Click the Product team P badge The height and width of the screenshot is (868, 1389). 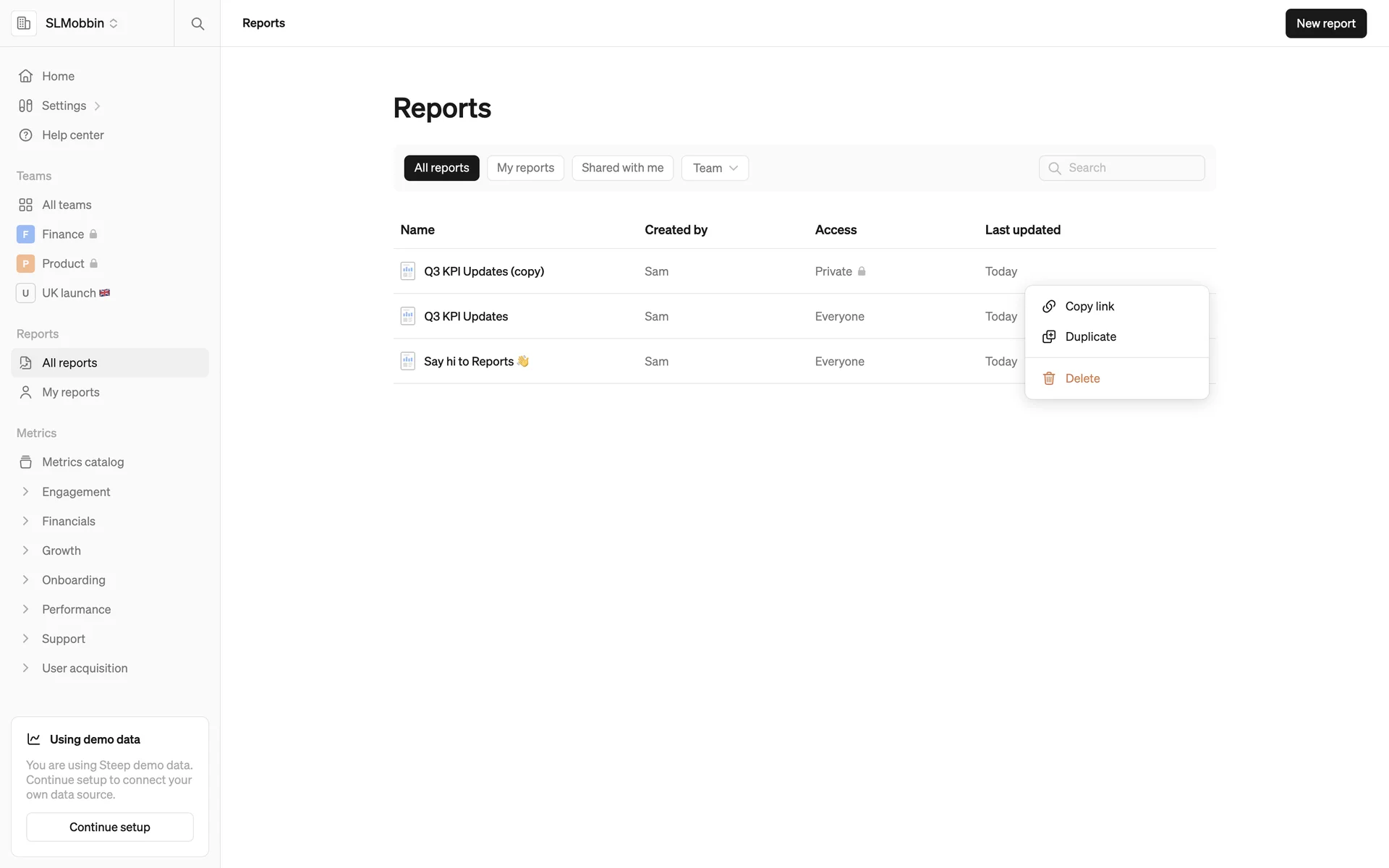point(25,264)
